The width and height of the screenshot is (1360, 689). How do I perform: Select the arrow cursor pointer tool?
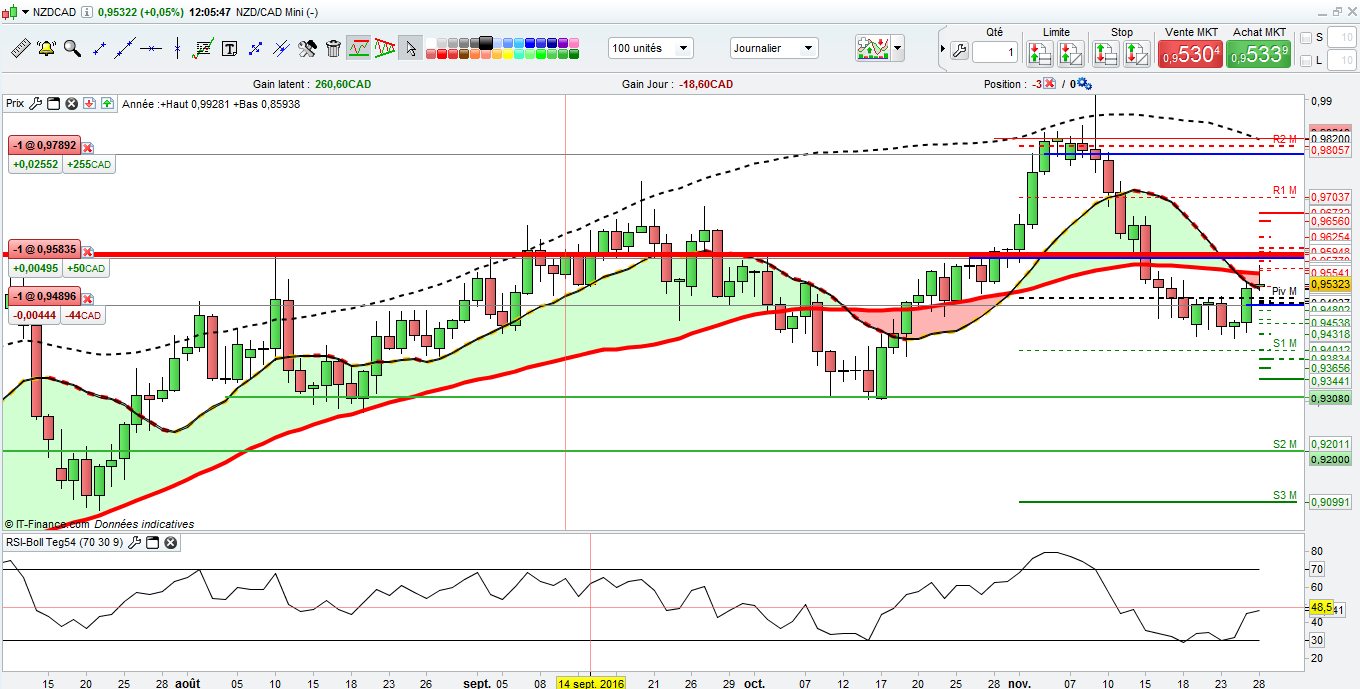(x=410, y=48)
